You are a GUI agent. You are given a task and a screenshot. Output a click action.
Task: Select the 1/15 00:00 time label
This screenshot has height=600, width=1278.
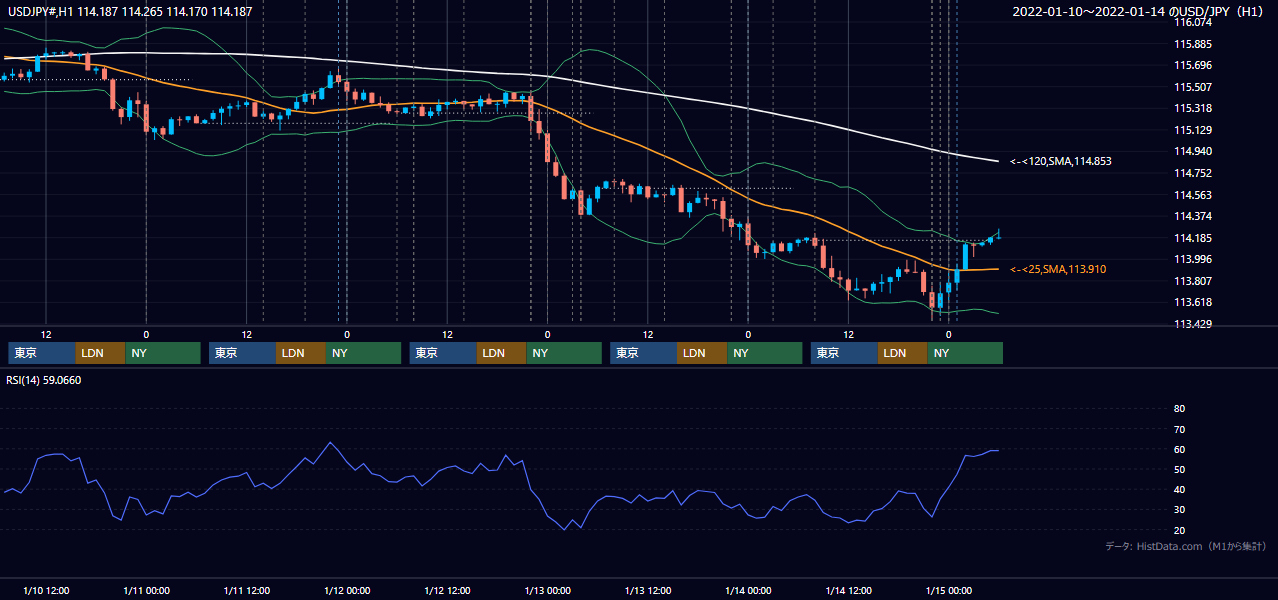click(949, 590)
